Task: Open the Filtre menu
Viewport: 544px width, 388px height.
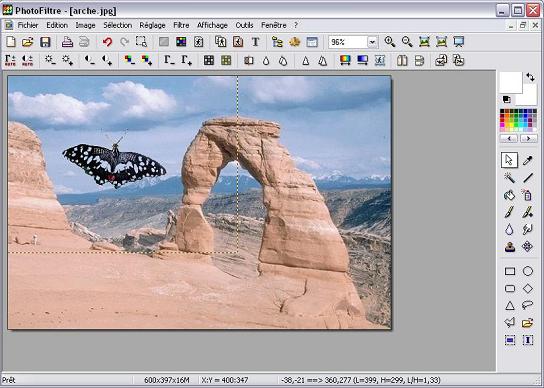Action: pyautogui.click(x=181, y=25)
